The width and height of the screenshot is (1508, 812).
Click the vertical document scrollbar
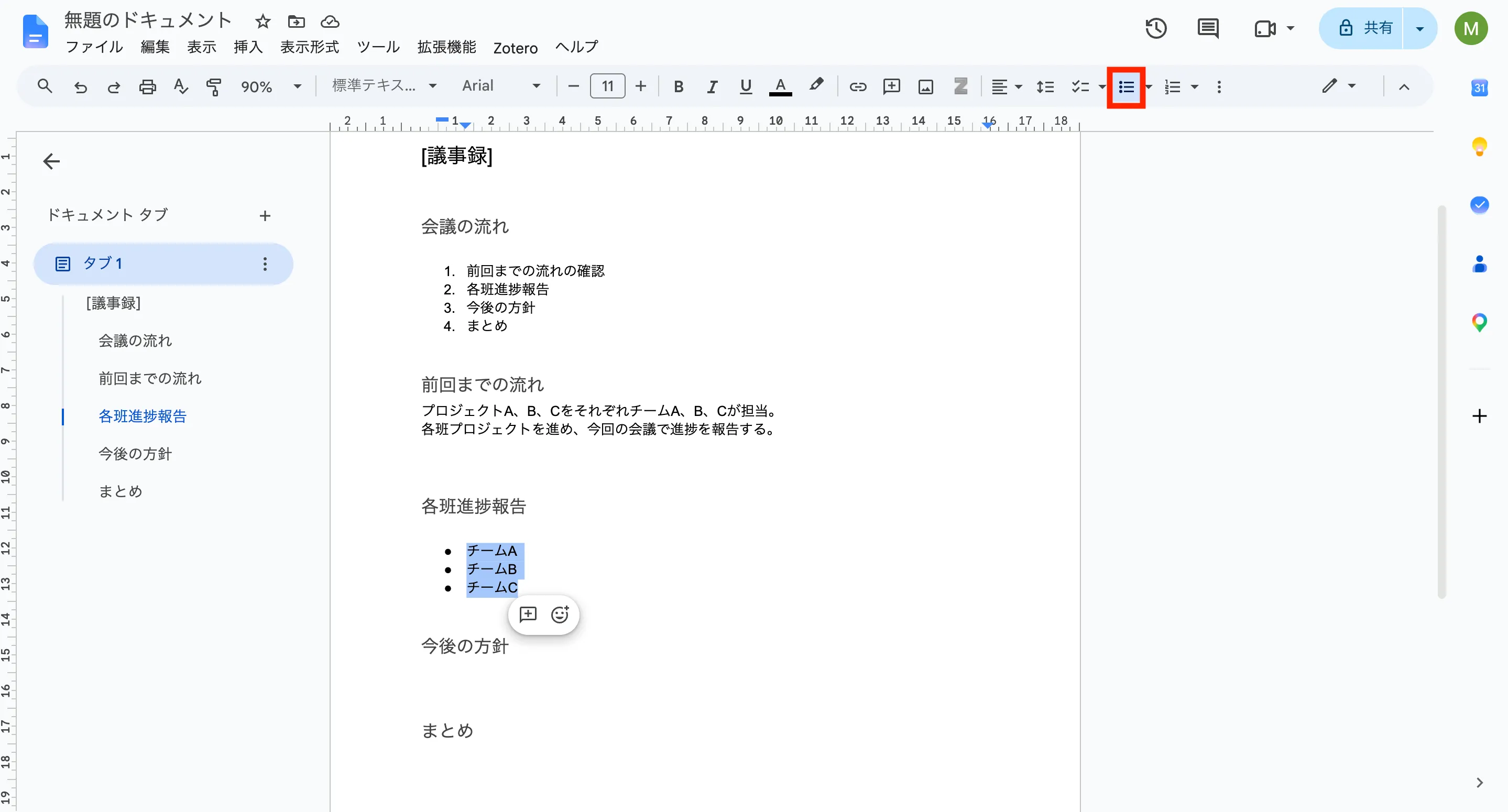(1441, 402)
